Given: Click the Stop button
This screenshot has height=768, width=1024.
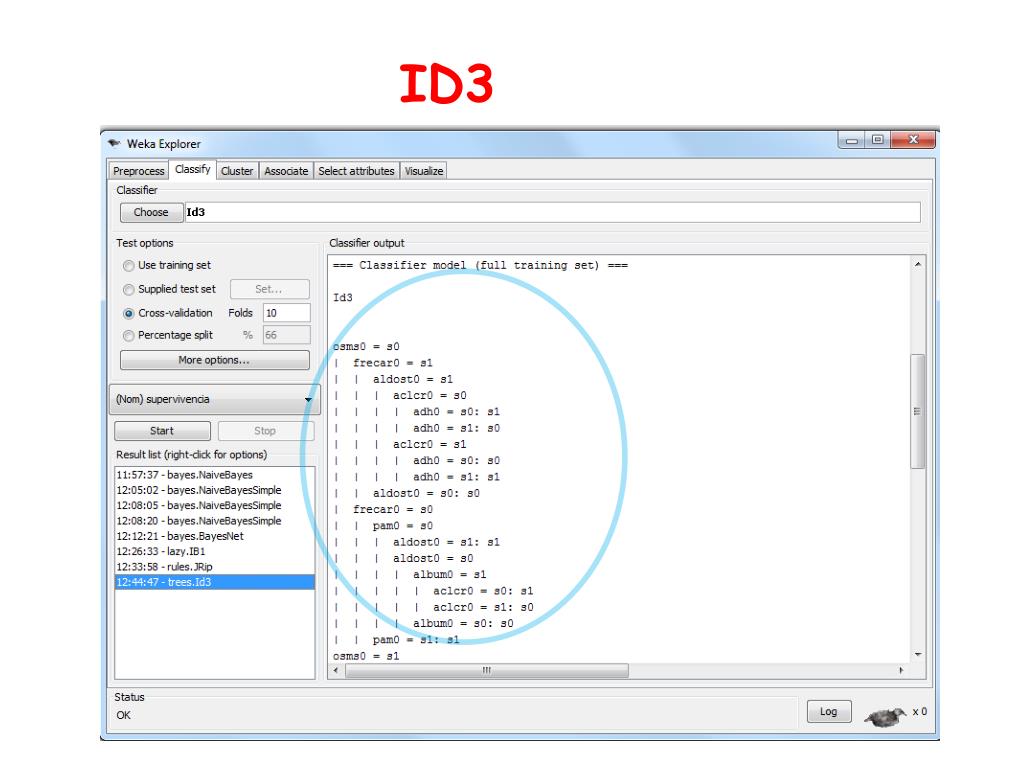Looking at the screenshot, I should point(265,431).
